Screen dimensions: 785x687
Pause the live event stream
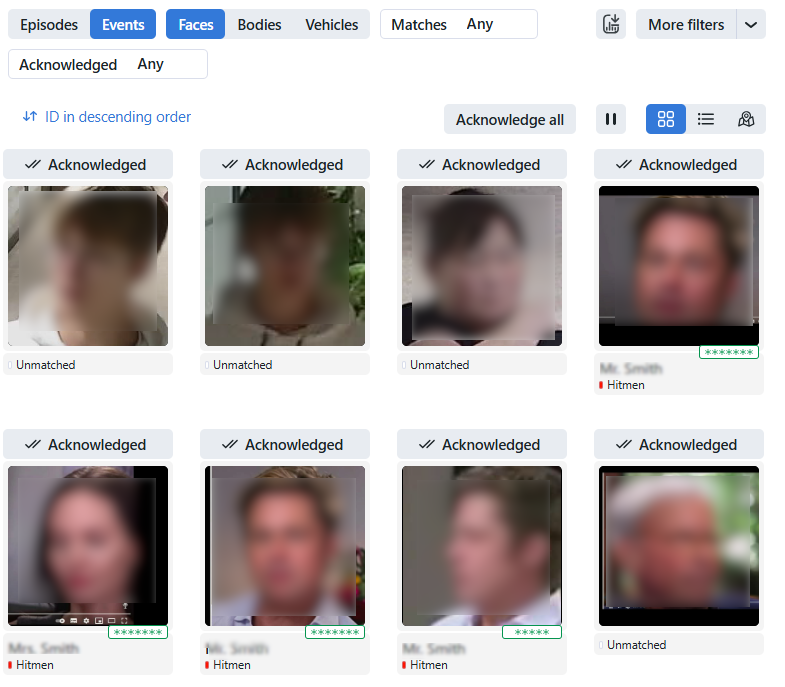point(611,119)
